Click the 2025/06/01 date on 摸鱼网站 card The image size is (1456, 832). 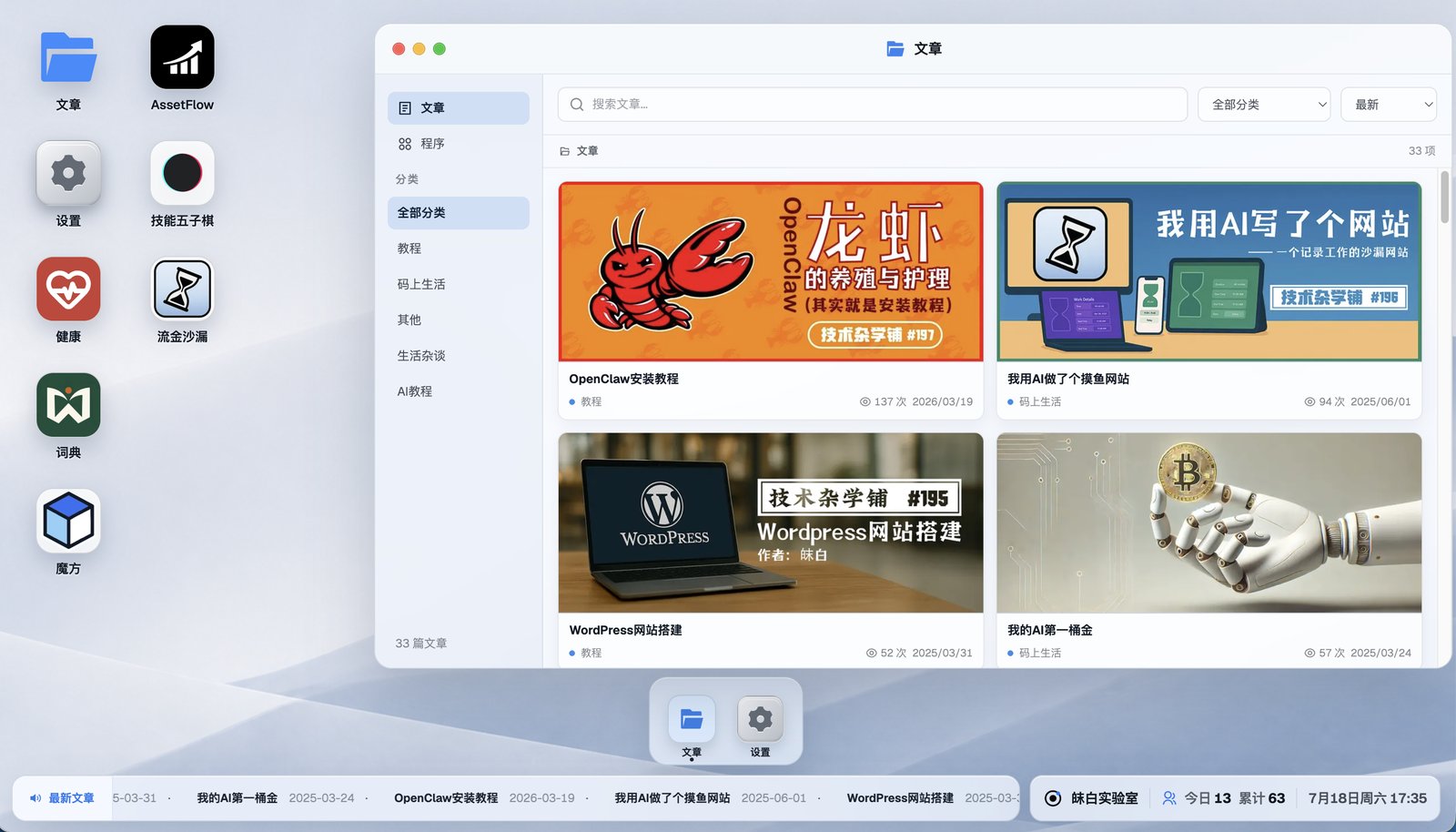click(x=1380, y=401)
